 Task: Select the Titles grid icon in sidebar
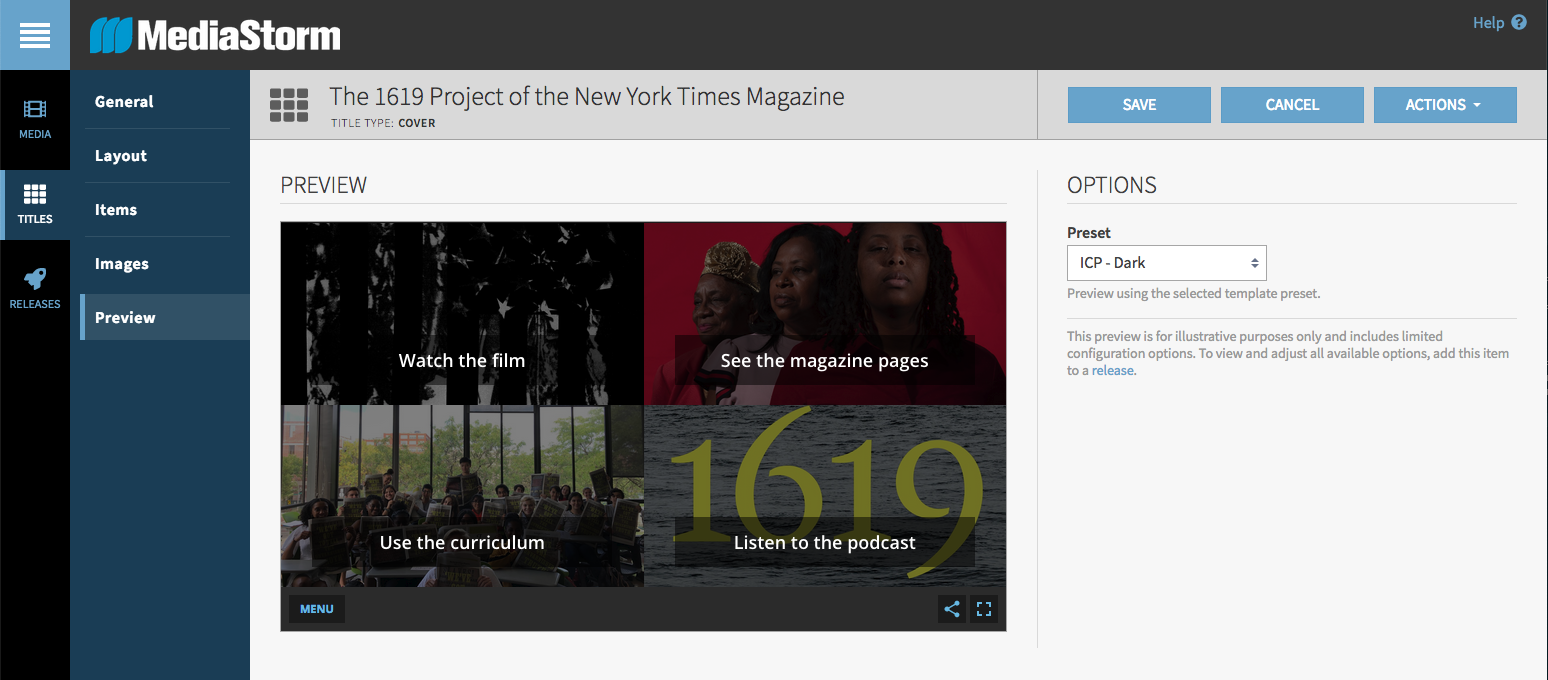[x=35, y=195]
